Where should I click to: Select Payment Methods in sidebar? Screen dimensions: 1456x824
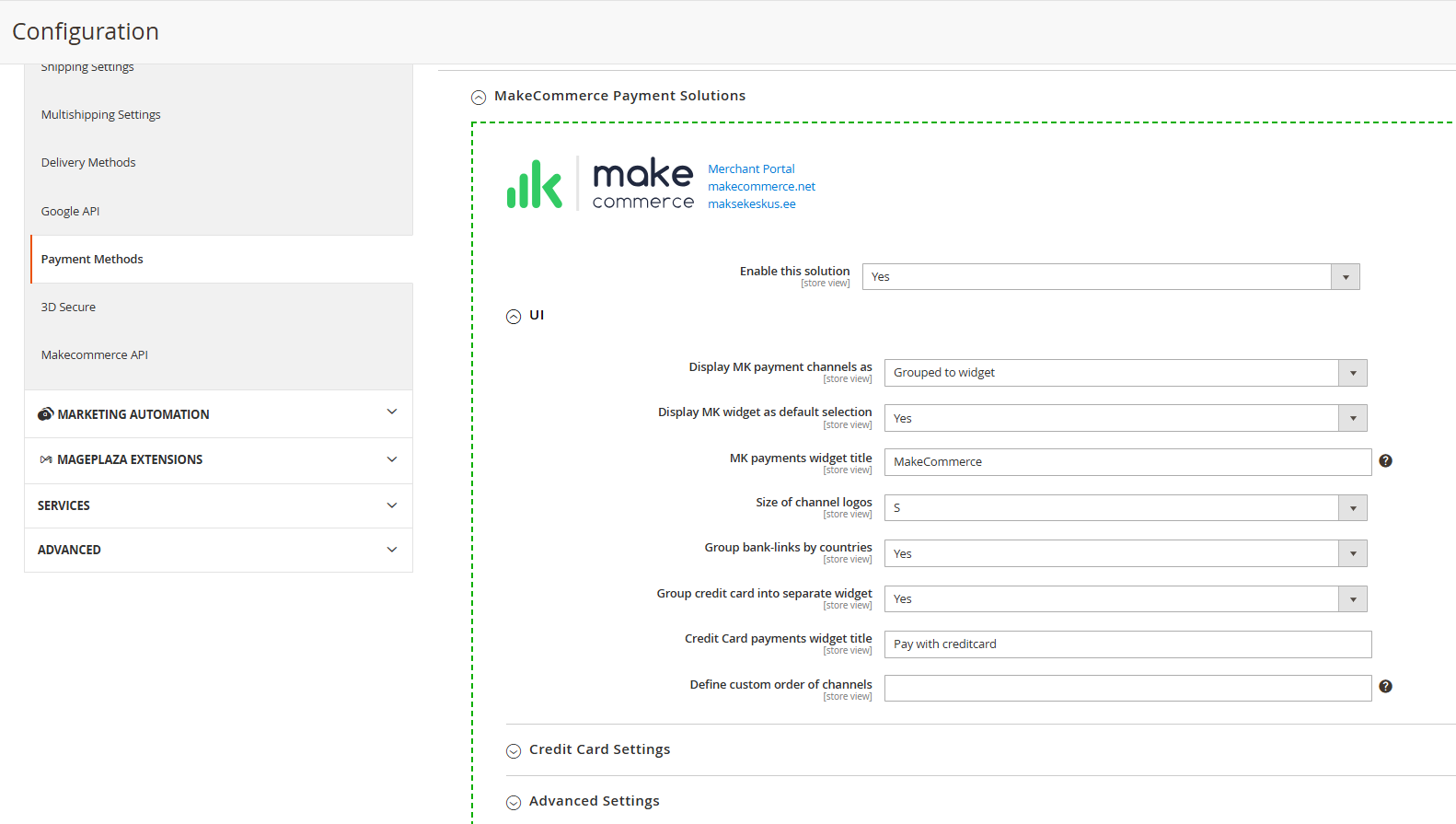coord(92,260)
